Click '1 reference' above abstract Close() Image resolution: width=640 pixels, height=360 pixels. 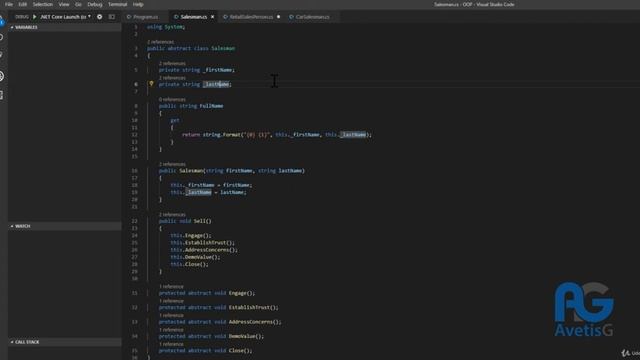point(171,344)
